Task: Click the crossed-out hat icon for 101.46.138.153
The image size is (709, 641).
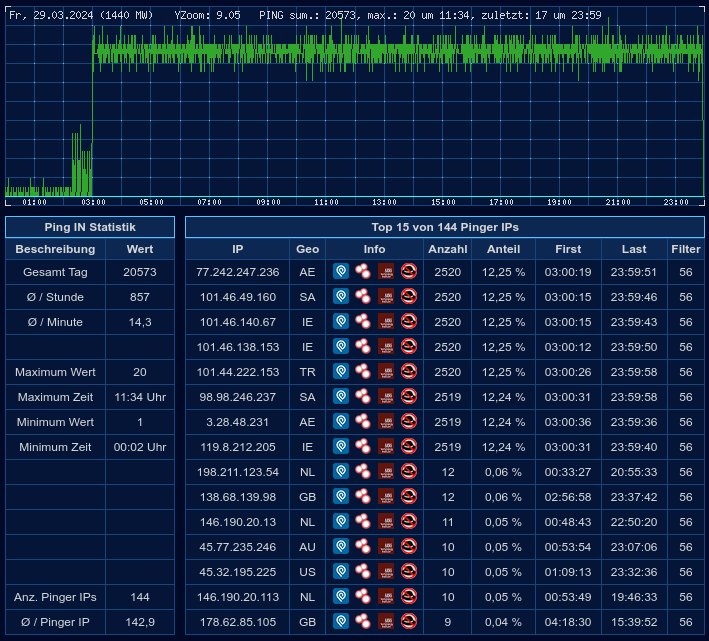Action: (408, 346)
